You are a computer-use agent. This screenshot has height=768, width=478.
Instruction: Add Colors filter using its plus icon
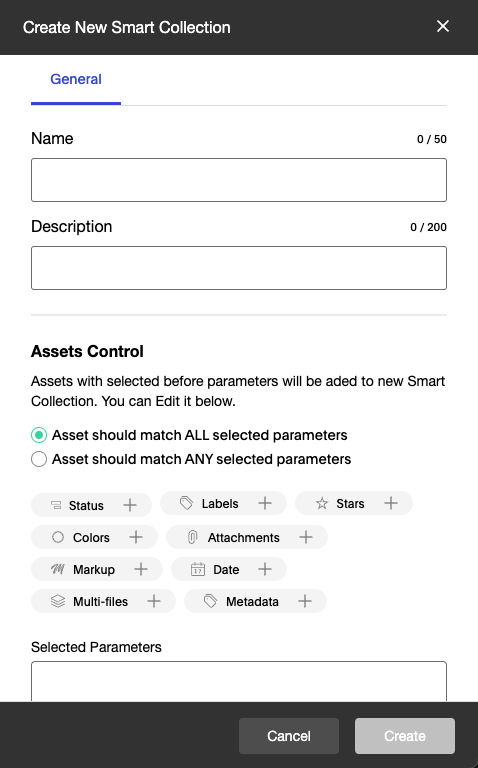[136, 537]
